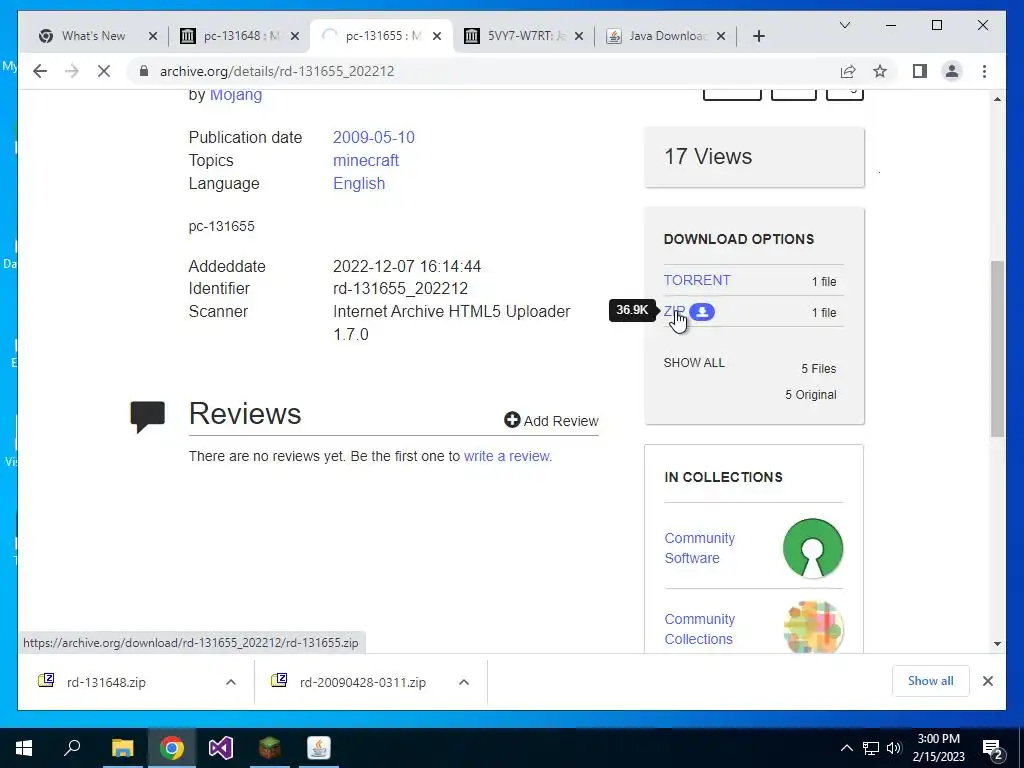Show hidden system tray icons
Viewport: 1024px width, 768px height.
[x=846, y=748]
